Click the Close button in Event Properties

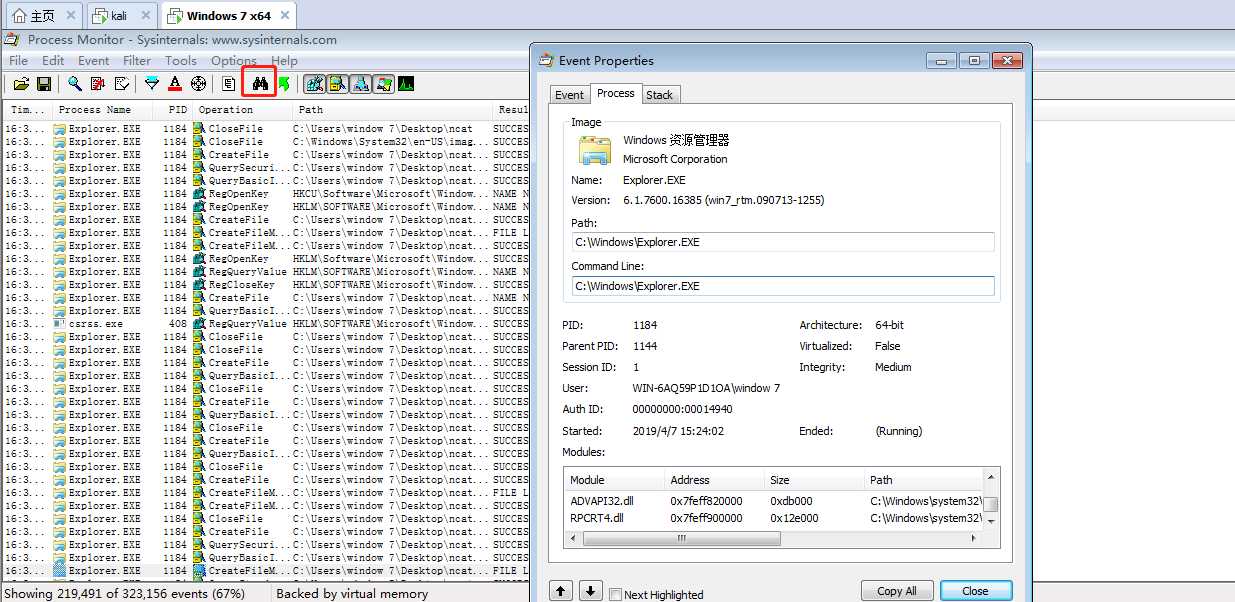tap(975, 591)
